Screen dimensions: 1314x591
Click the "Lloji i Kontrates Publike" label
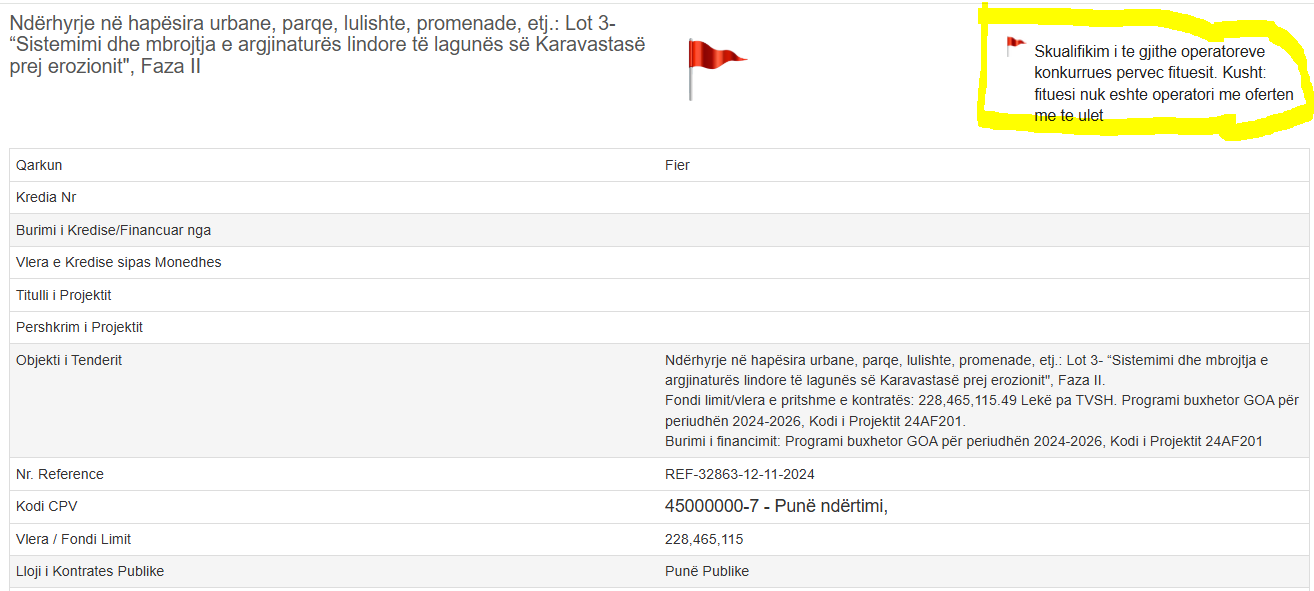[90, 571]
